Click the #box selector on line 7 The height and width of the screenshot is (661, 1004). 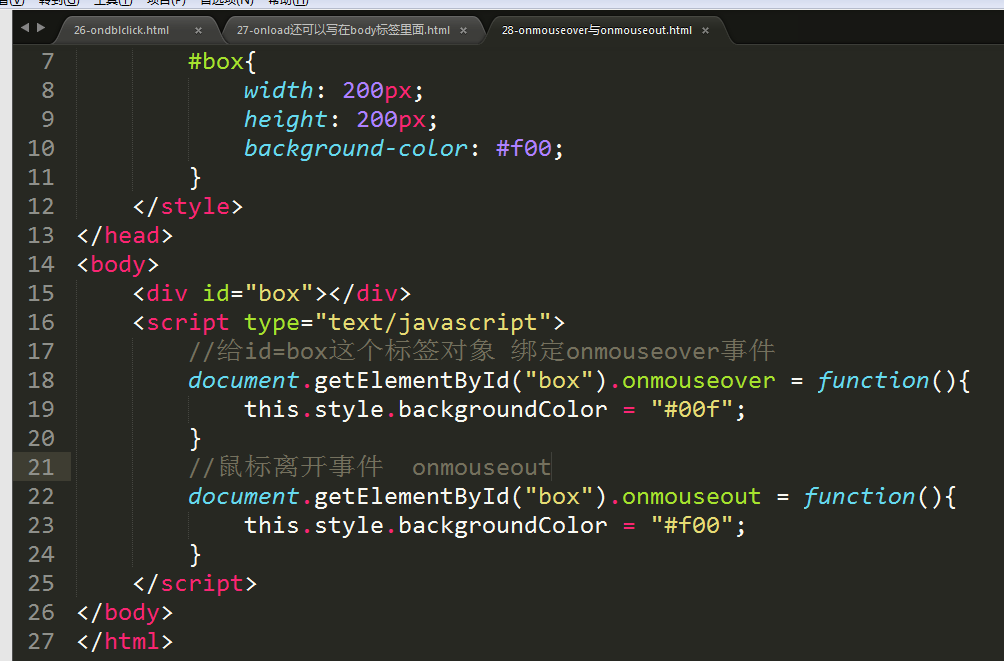[216, 61]
